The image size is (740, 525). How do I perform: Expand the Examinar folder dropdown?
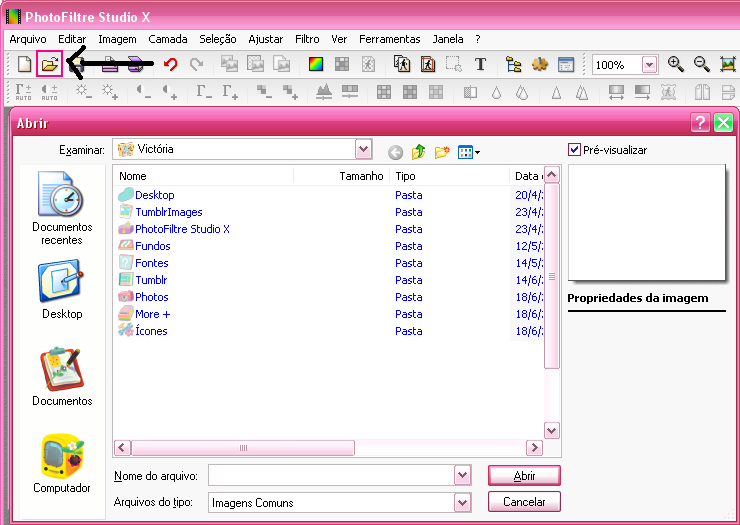(x=363, y=150)
